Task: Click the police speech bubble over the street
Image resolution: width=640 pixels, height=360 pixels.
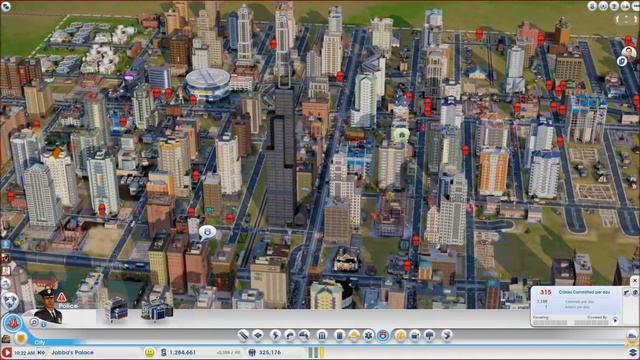Action: coord(207,232)
